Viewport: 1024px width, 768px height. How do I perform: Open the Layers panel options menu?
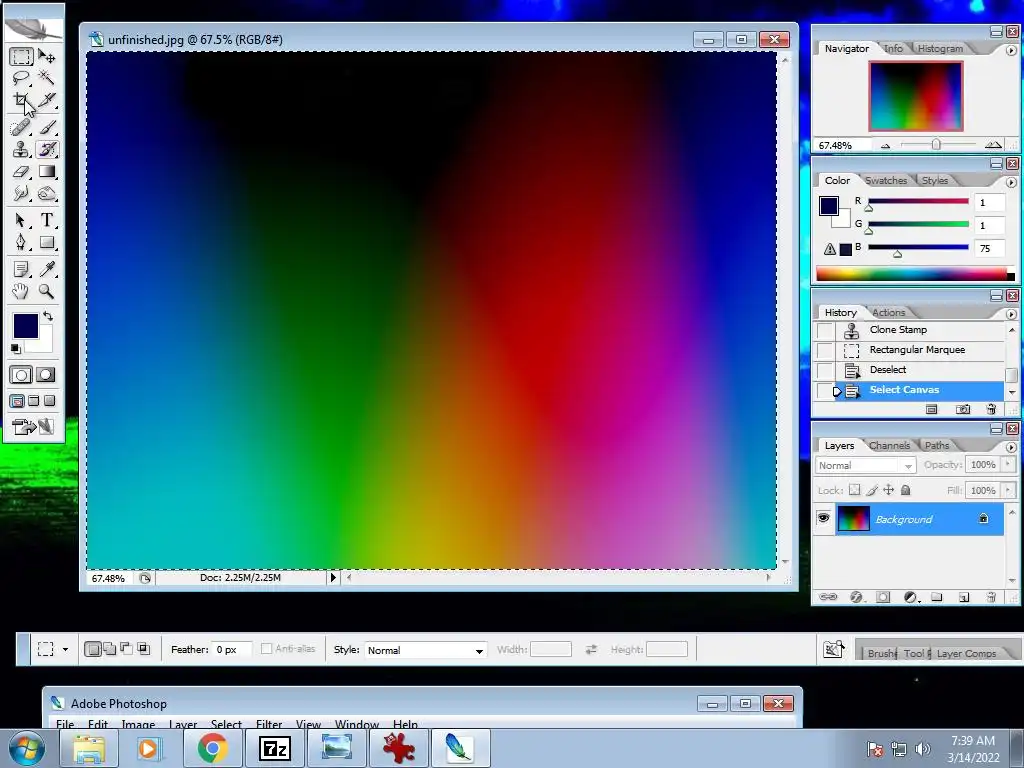click(1011, 447)
